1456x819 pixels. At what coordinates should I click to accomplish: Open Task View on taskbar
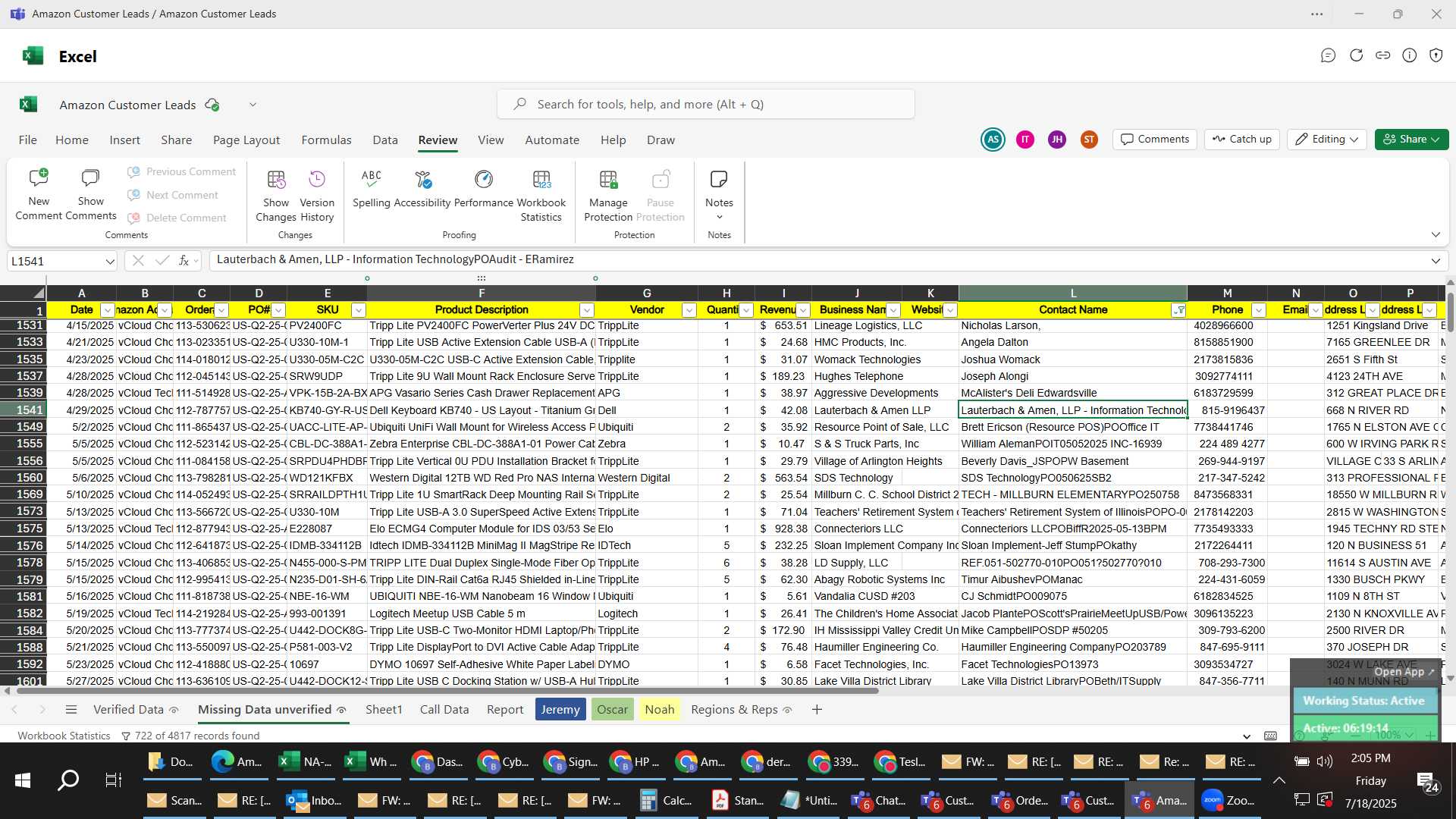(114, 780)
